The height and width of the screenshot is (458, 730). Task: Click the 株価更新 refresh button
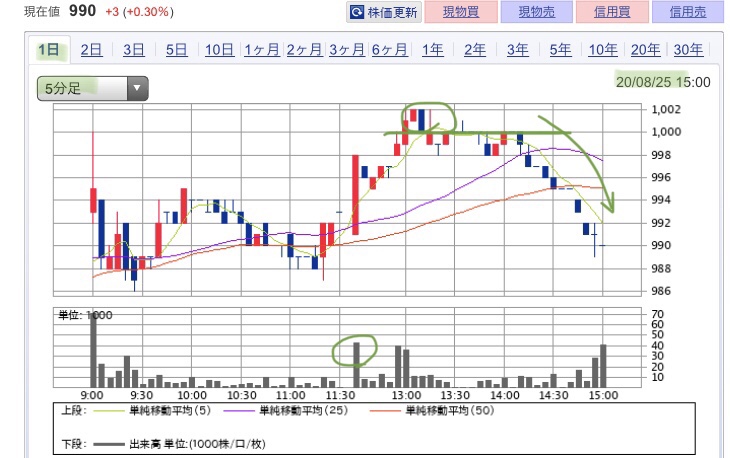[x=383, y=12]
